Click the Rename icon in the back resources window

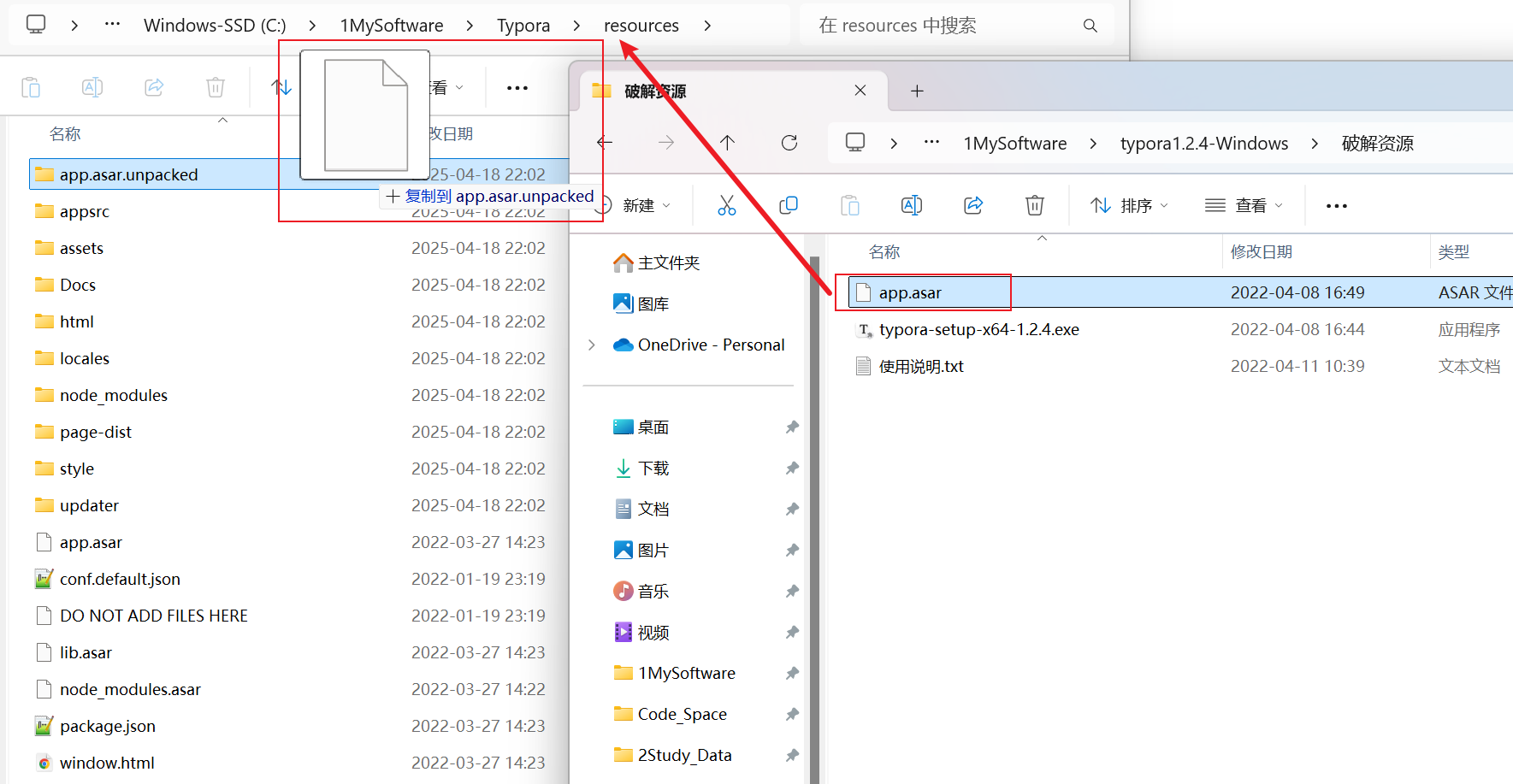click(92, 87)
